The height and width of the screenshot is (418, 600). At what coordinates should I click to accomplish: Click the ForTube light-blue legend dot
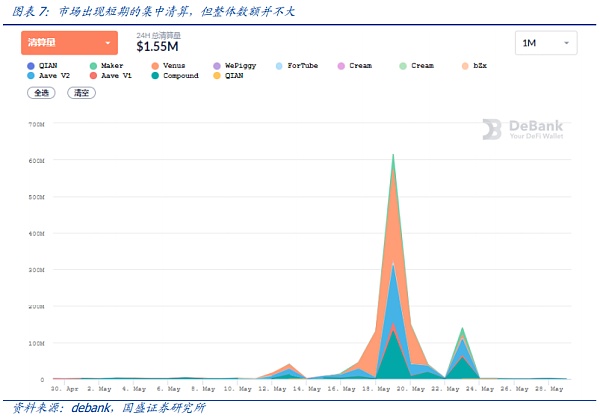pyautogui.click(x=278, y=65)
